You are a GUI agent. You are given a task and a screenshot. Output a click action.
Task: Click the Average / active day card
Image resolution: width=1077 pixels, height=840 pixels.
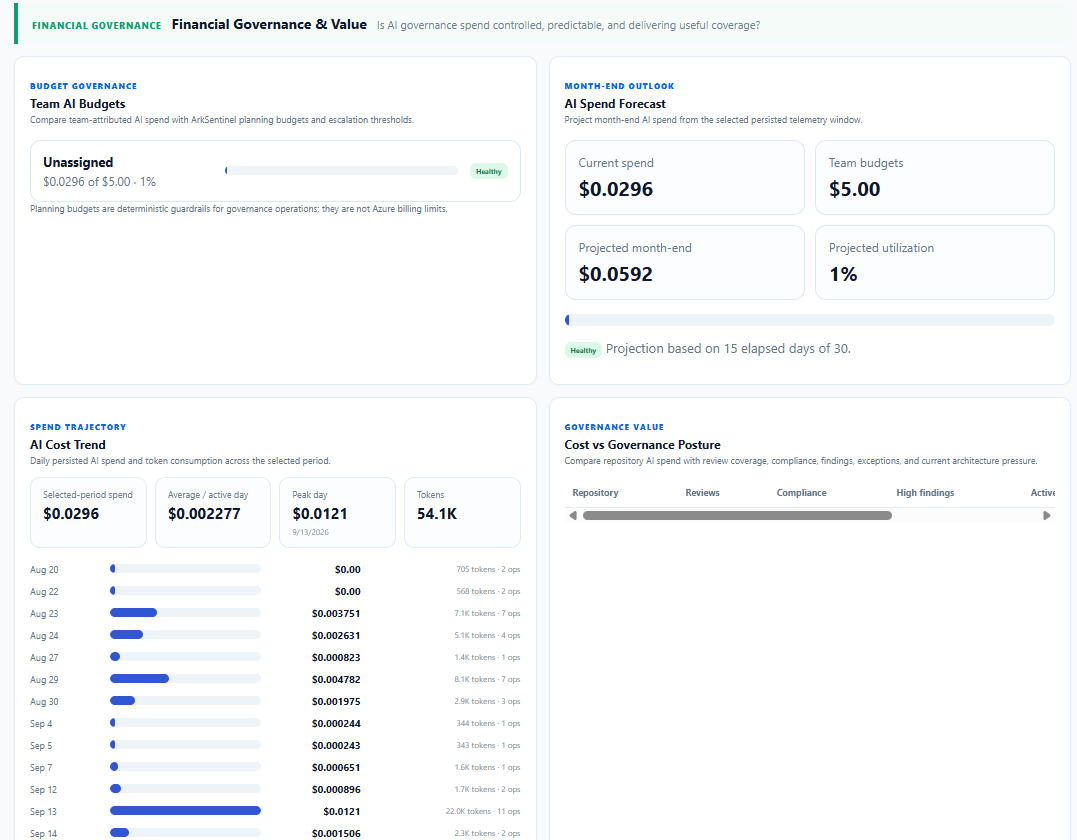pyautogui.click(x=213, y=512)
